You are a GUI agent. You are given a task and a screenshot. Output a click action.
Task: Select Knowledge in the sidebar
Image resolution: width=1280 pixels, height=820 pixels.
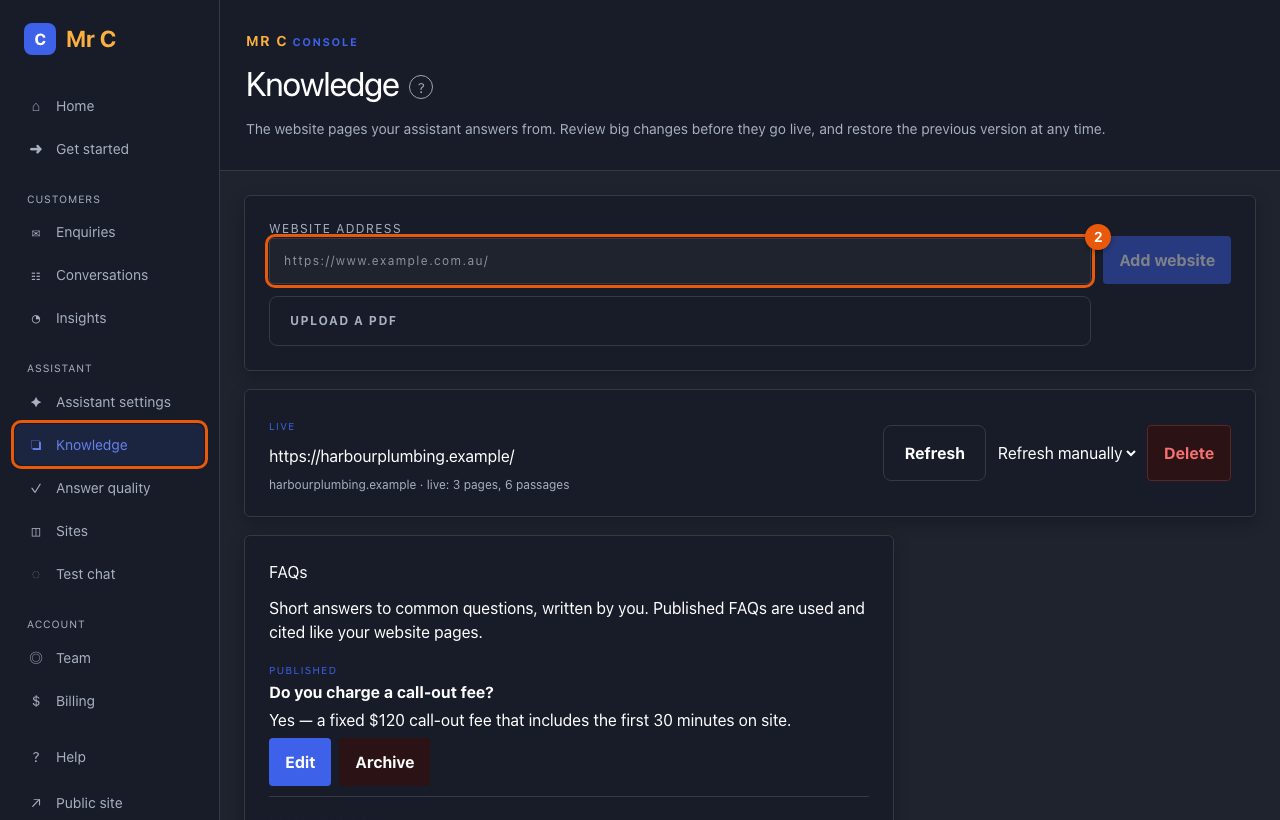click(x=110, y=445)
